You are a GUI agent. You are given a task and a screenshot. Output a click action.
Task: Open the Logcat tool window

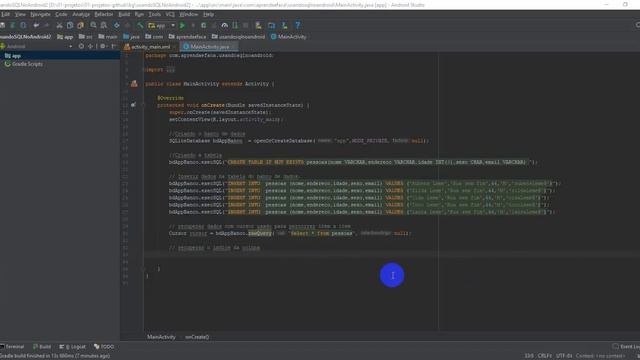click(x=73, y=347)
